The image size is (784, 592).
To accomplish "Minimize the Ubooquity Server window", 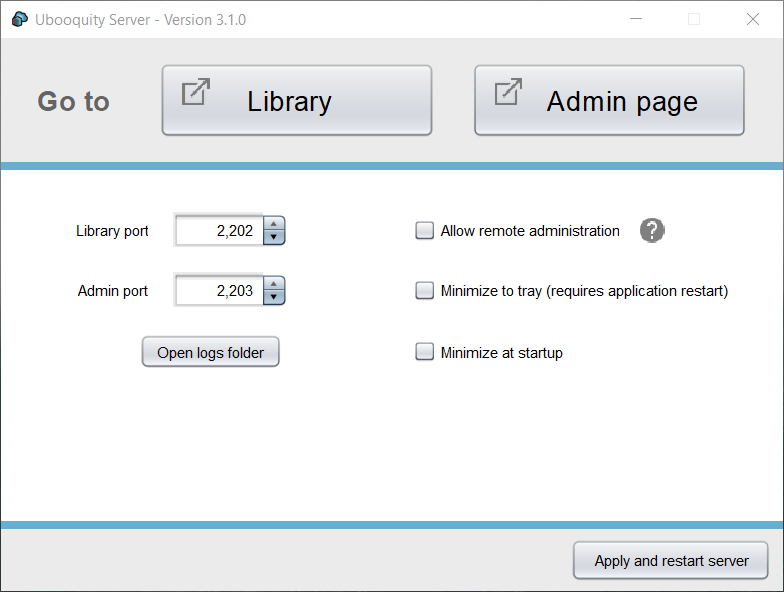I will 636,19.
